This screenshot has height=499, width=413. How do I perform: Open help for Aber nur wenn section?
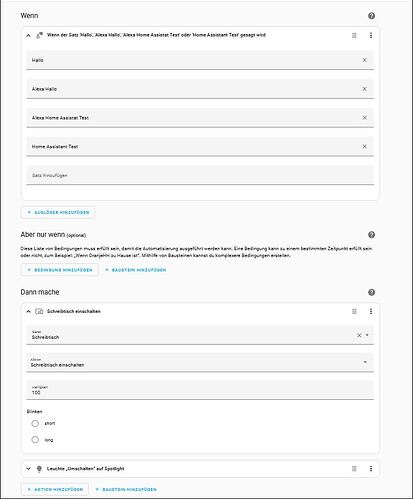371,235
